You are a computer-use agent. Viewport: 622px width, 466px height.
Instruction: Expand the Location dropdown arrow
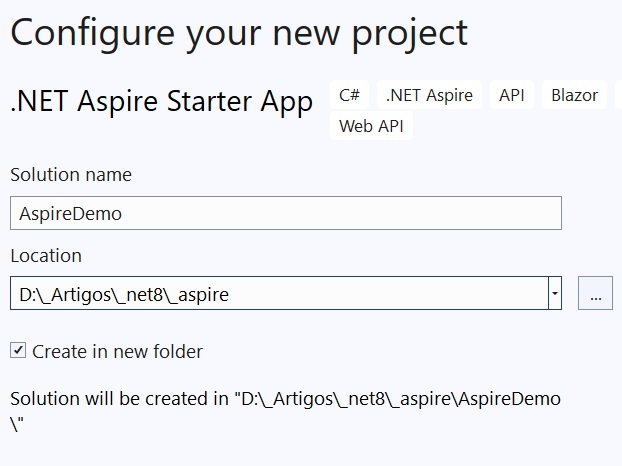point(555,293)
